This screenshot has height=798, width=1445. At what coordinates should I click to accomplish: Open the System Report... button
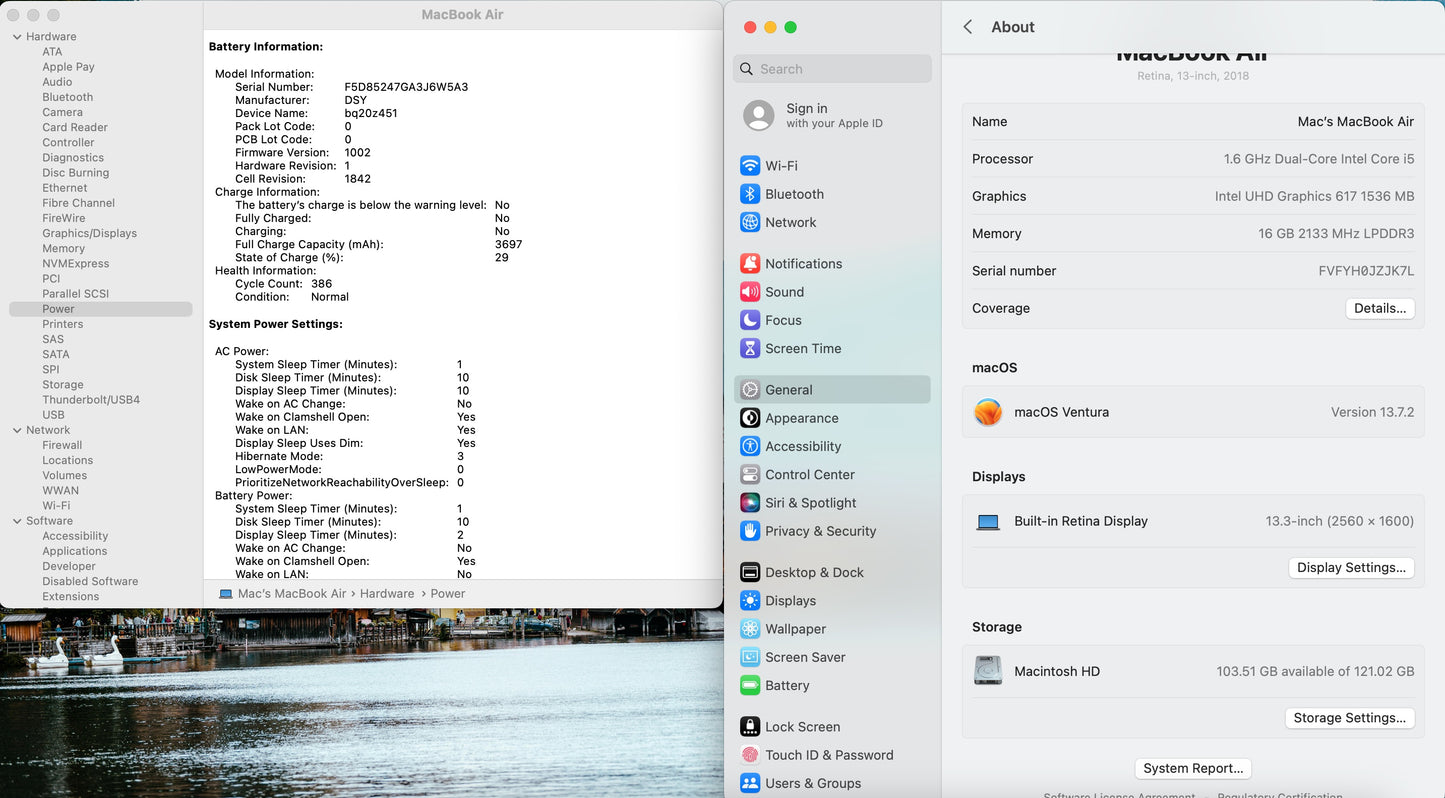coord(1193,768)
